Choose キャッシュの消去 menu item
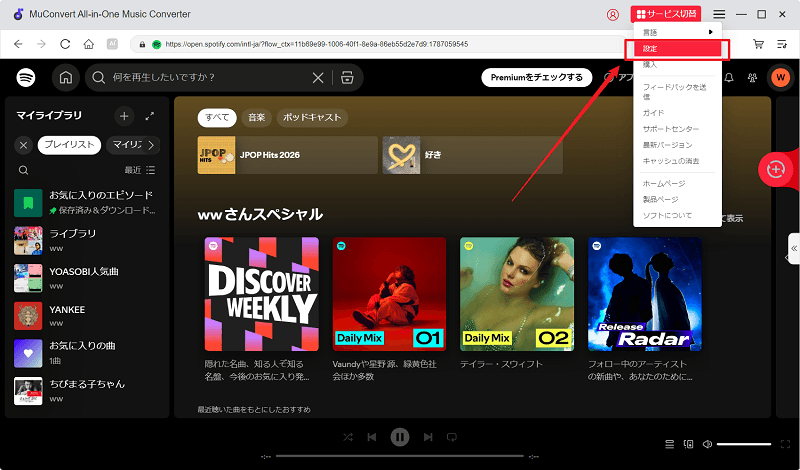Image resolution: width=800 pixels, height=470 pixels. click(677, 161)
